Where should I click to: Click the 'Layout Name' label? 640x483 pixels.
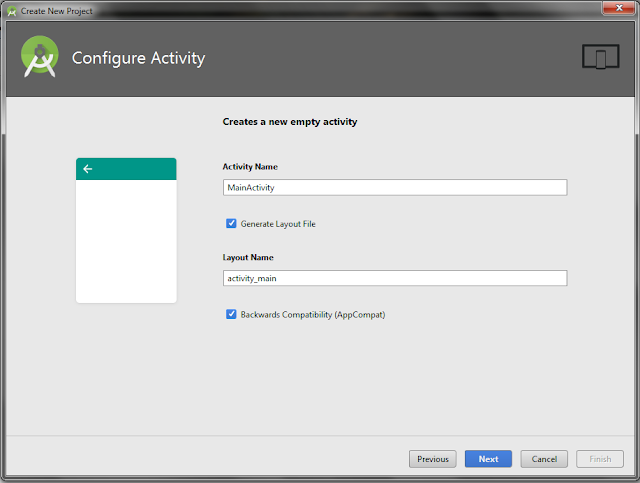pyautogui.click(x=248, y=257)
